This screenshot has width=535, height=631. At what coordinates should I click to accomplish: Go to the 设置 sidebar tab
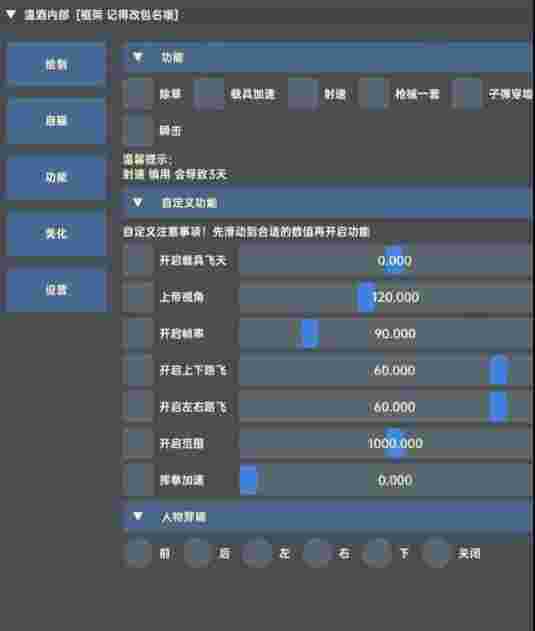click(x=56, y=290)
